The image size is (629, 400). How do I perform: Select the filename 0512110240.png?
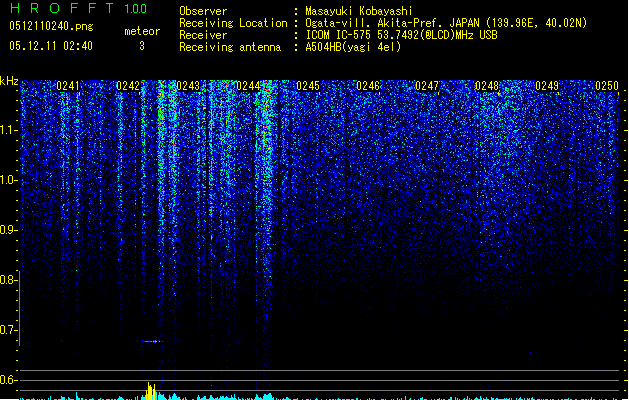click(51, 26)
